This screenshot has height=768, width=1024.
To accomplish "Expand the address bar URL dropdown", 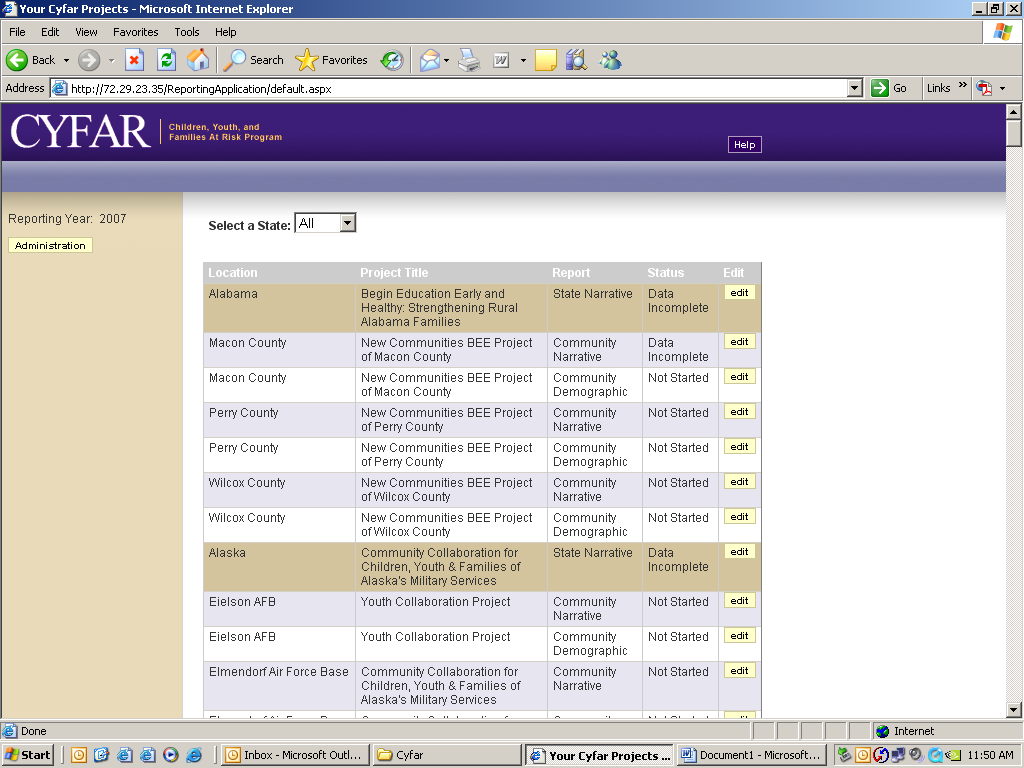I will point(854,88).
